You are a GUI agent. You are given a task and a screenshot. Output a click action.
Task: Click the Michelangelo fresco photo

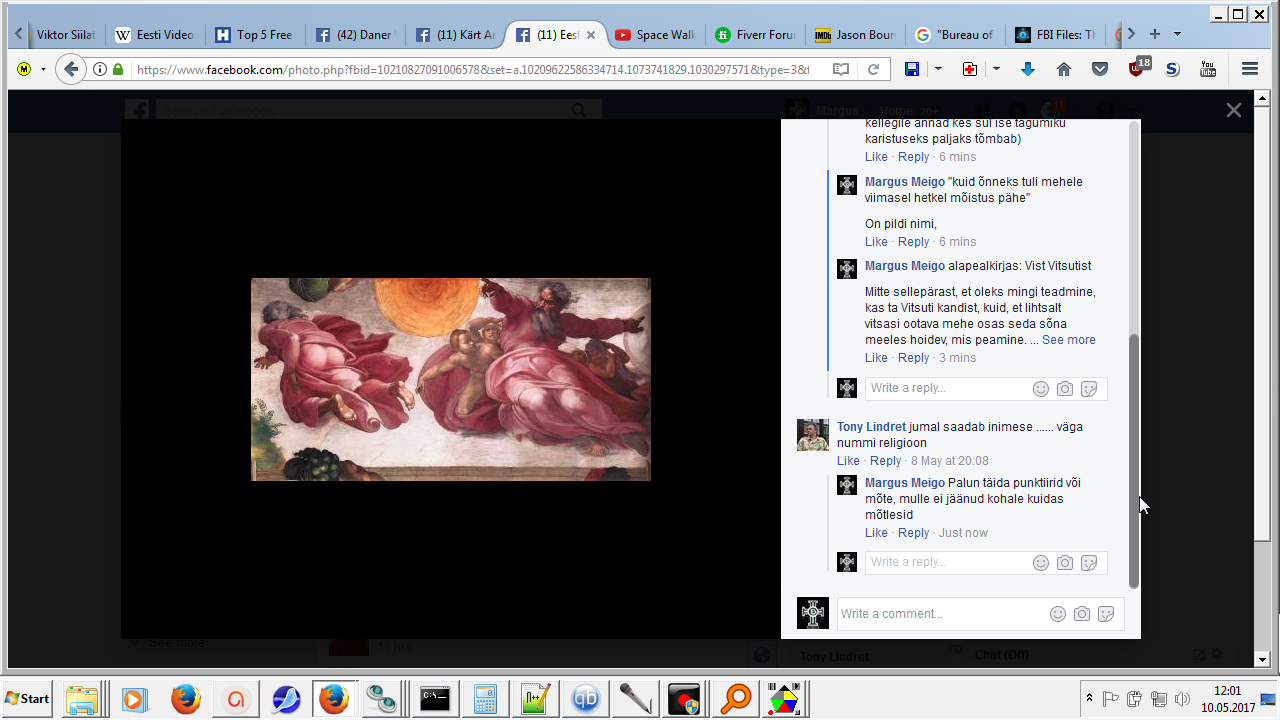click(x=451, y=379)
